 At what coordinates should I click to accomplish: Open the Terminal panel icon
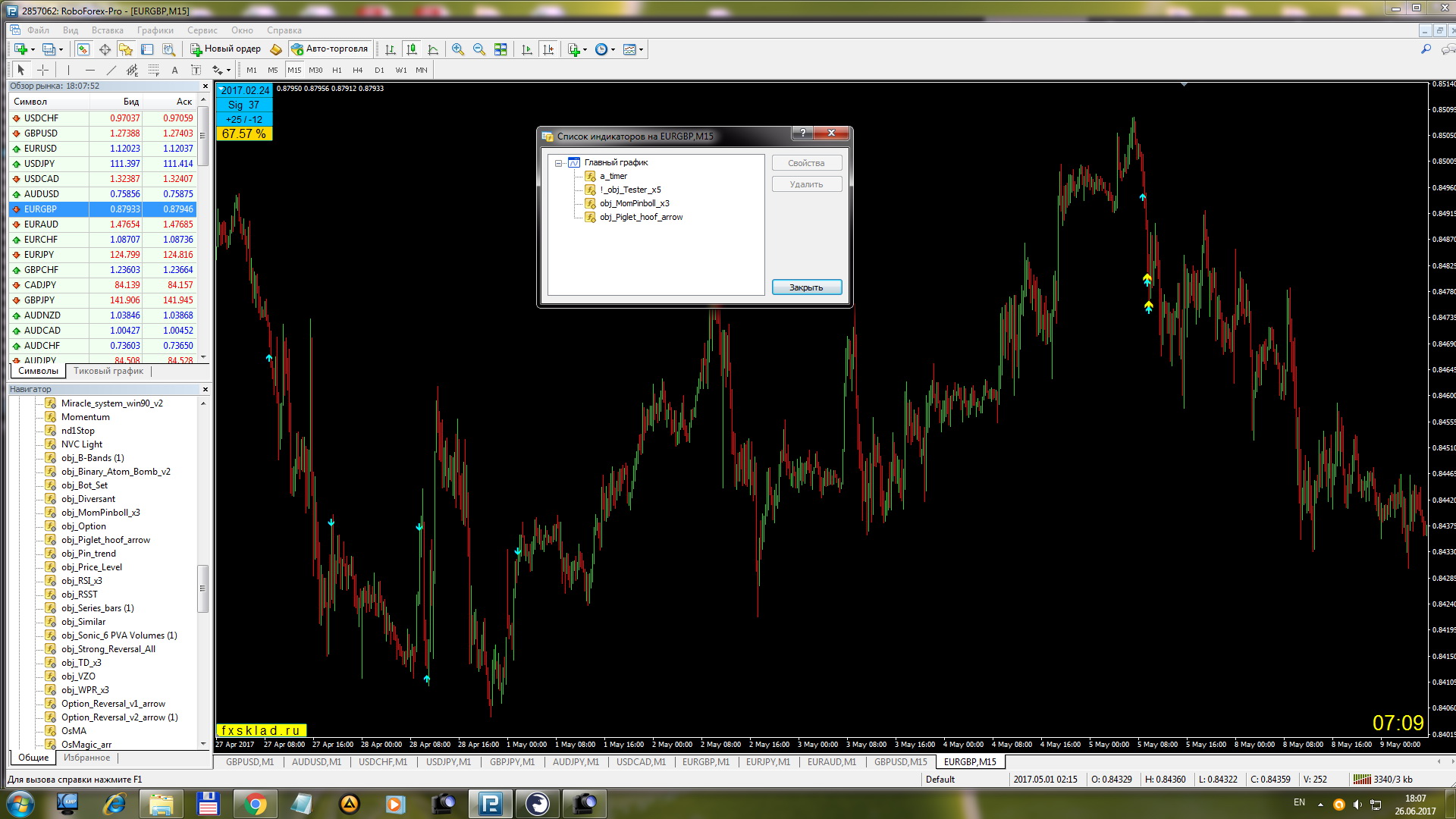147,49
